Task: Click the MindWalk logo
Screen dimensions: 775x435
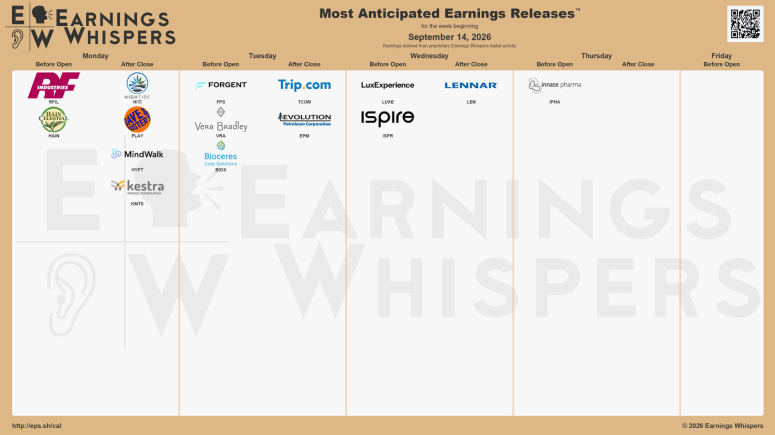Action: point(137,154)
